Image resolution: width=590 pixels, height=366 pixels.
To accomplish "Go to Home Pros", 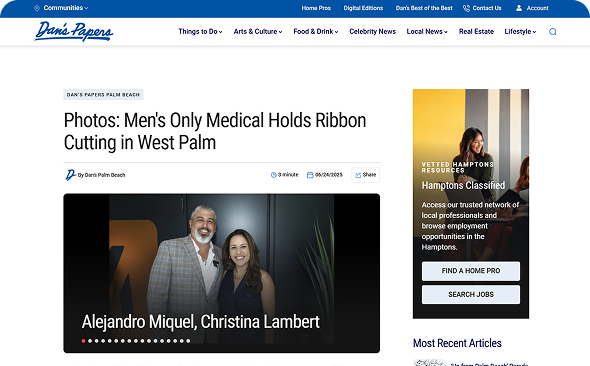I will click(316, 8).
